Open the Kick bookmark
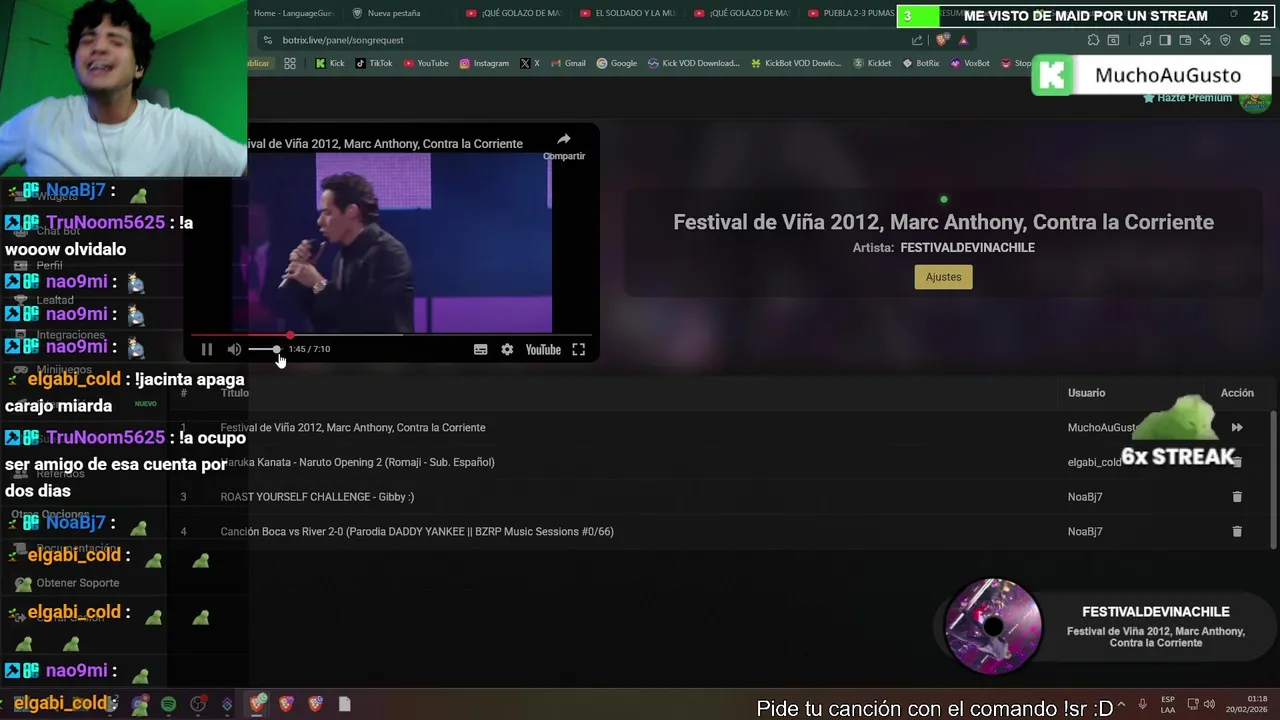The image size is (1280, 720). (x=330, y=63)
